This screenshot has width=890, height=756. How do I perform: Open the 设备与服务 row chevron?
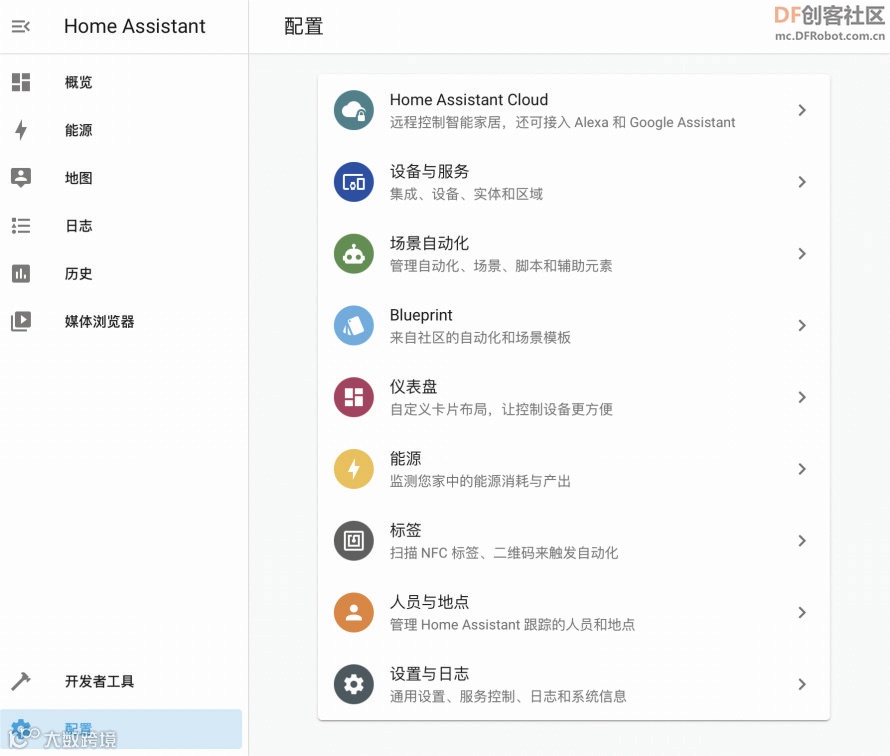pos(801,182)
